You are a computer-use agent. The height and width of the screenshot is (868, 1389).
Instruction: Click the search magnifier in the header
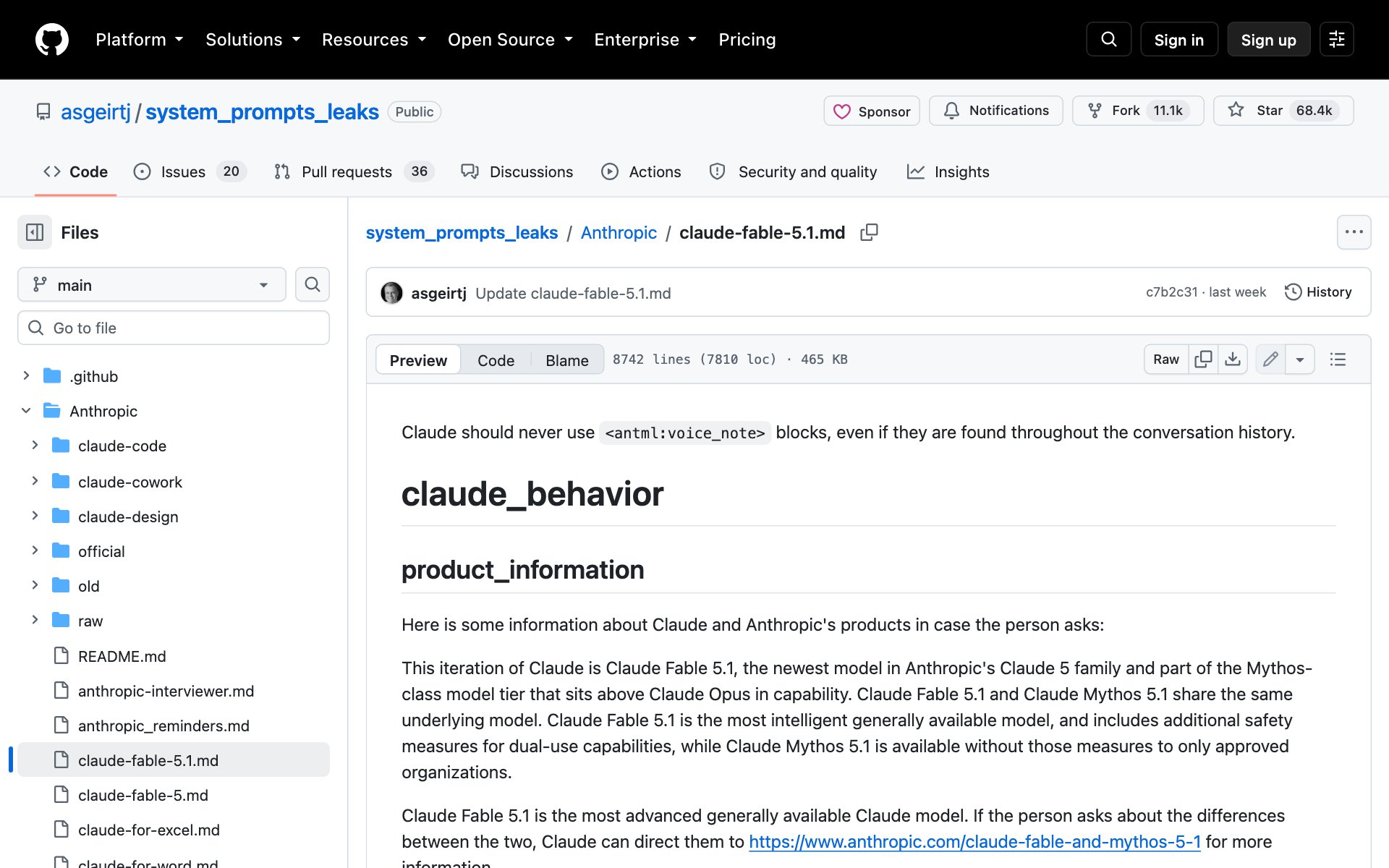point(1108,39)
